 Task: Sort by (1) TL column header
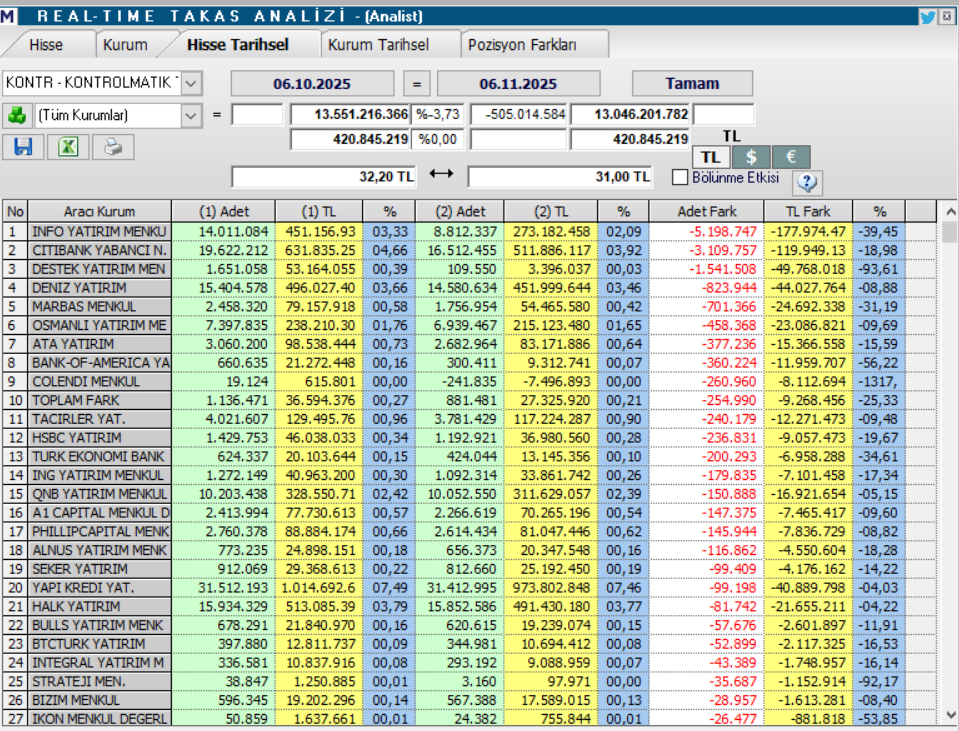click(319, 212)
